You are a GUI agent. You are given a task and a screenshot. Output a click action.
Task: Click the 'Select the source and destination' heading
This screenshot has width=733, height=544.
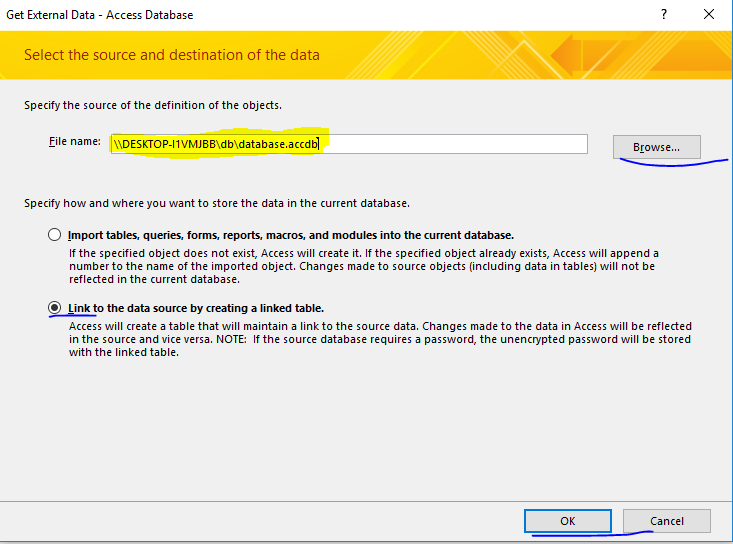pyautogui.click(x=172, y=55)
